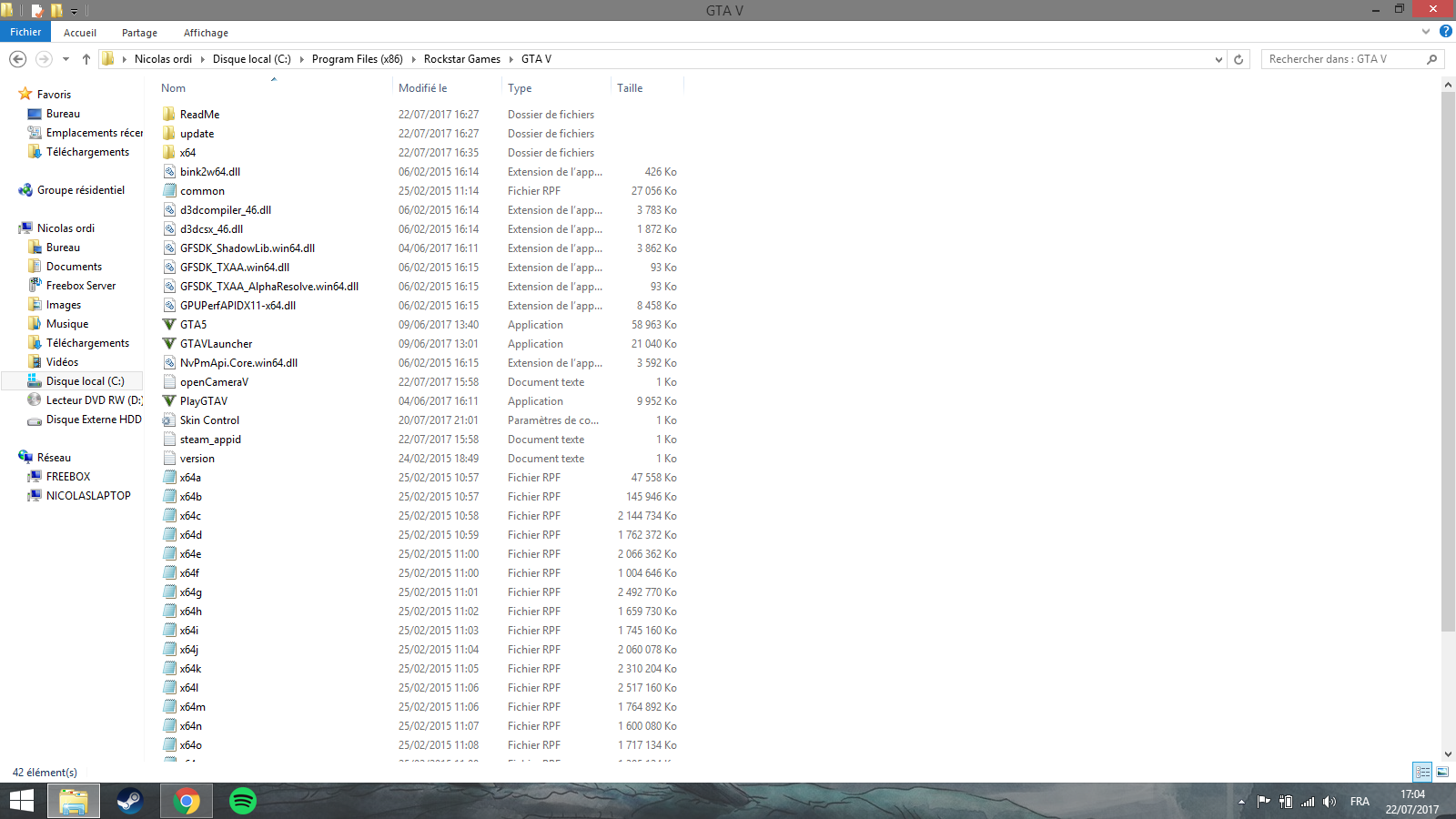This screenshot has height=819, width=1456.
Task: Select the GTAVLauncher application icon
Action: [x=169, y=344]
